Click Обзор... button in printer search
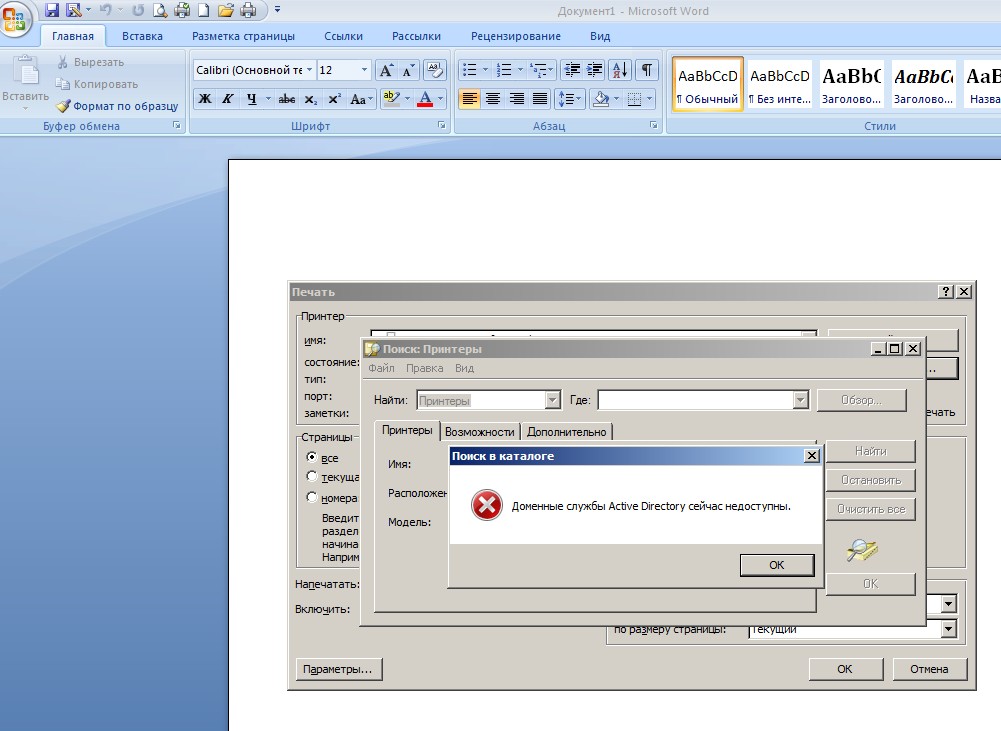Screen dimensions: 1001x731 pyautogui.click(x=862, y=400)
